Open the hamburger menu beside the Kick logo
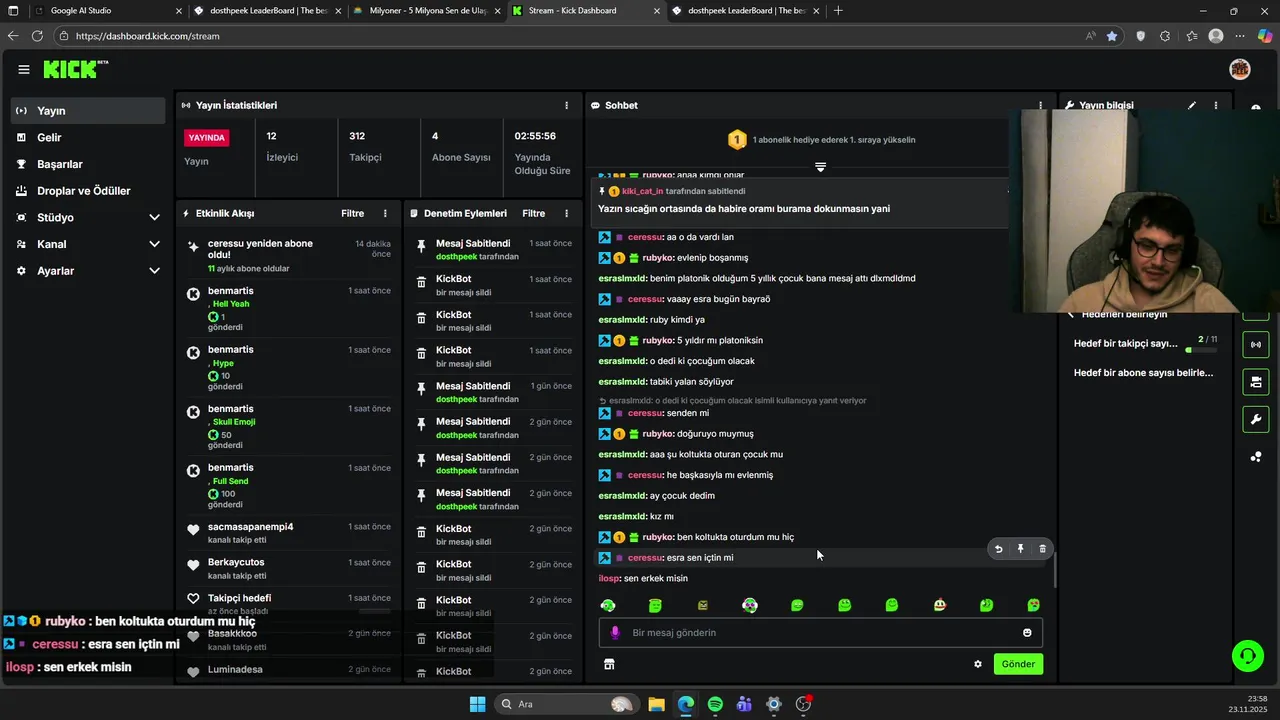The width and height of the screenshot is (1280, 720). (23, 70)
